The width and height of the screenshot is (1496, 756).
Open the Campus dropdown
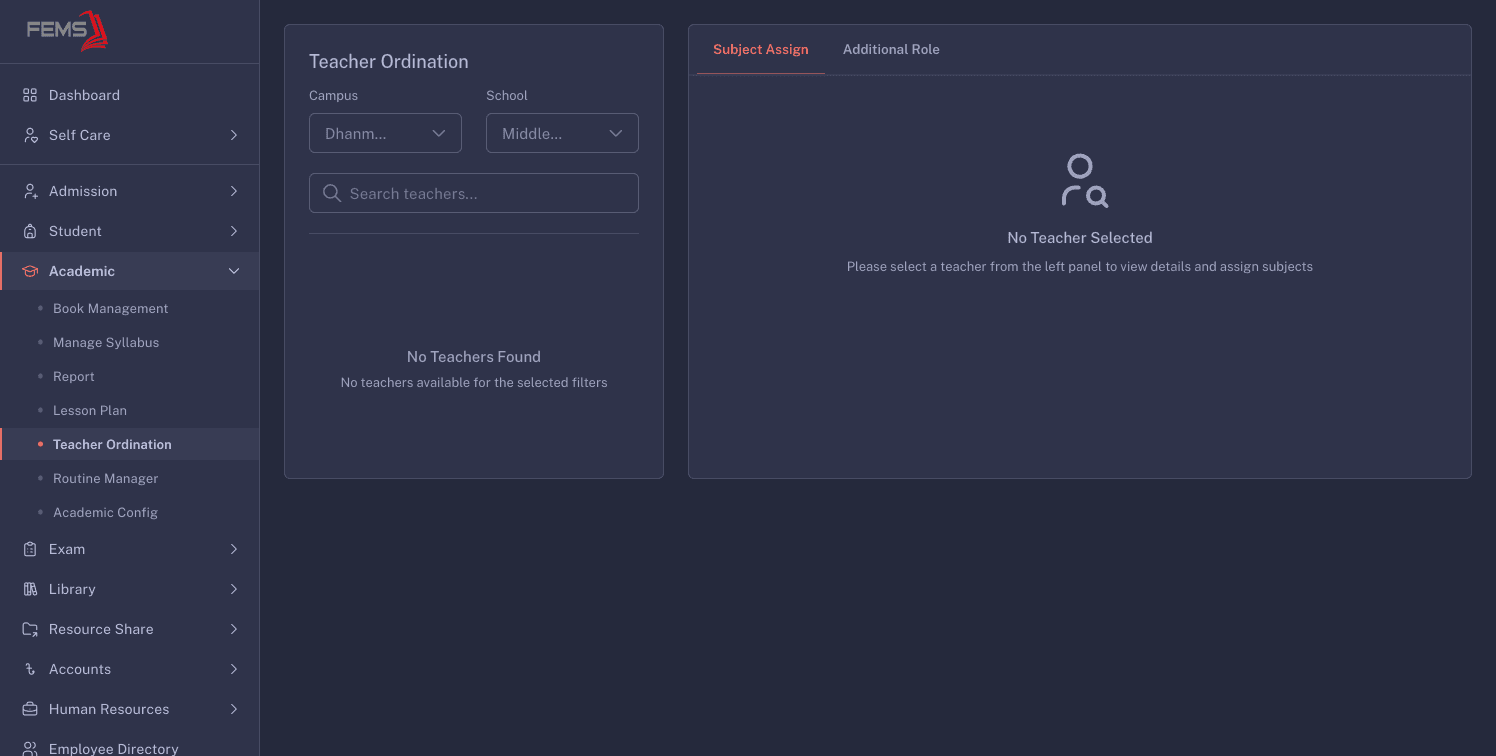[385, 133]
